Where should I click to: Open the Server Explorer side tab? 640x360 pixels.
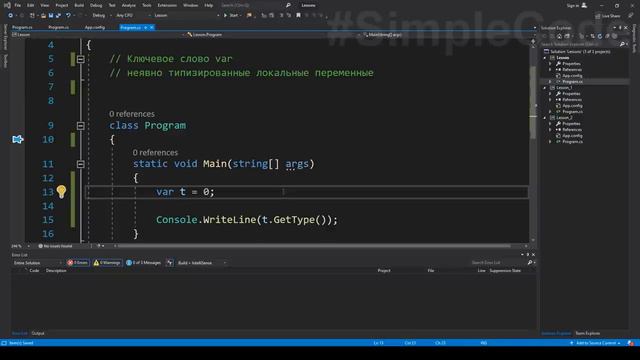pyautogui.click(x=5, y=37)
